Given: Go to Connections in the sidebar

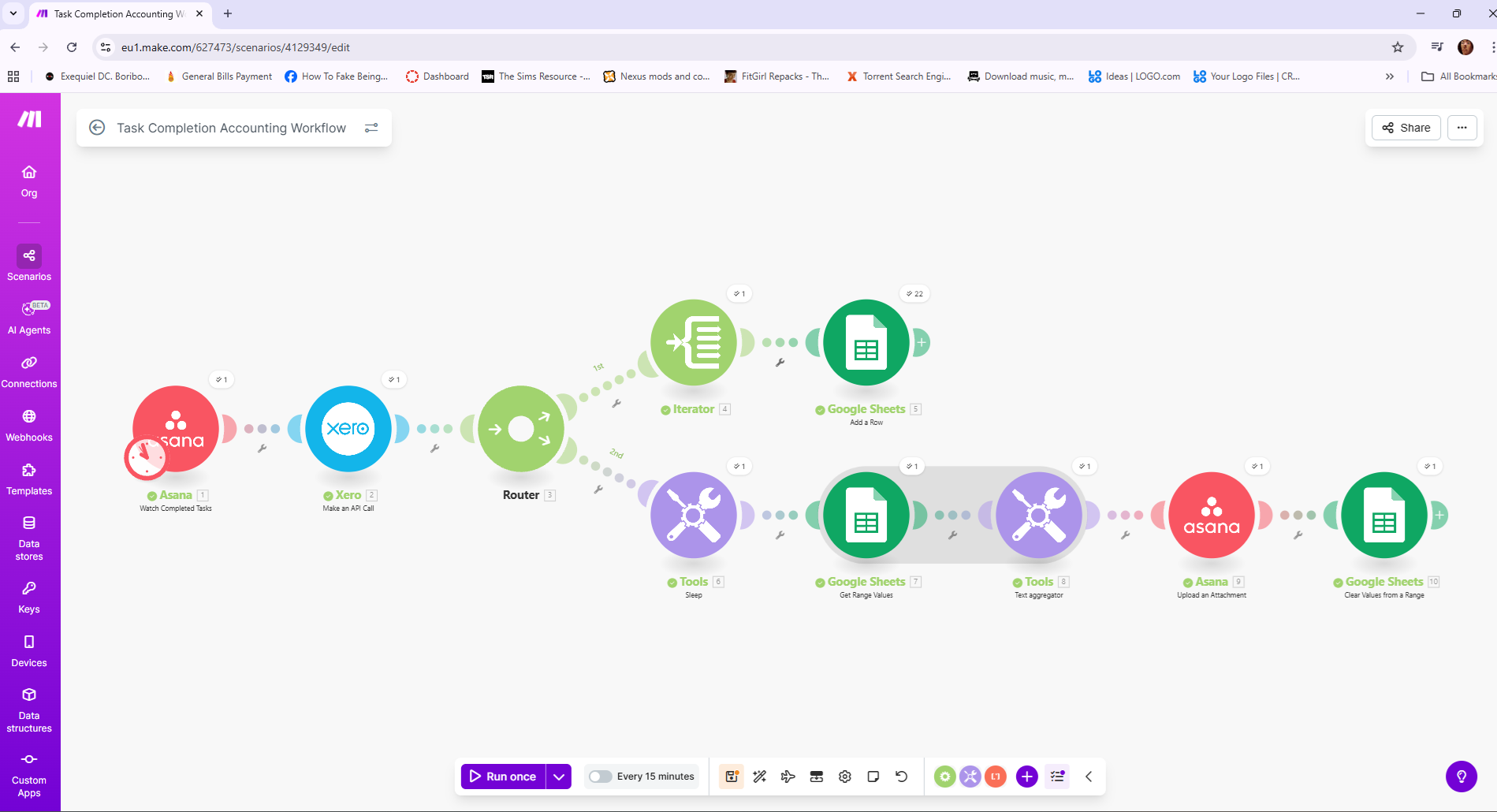Looking at the screenshot, I should 29,371.
